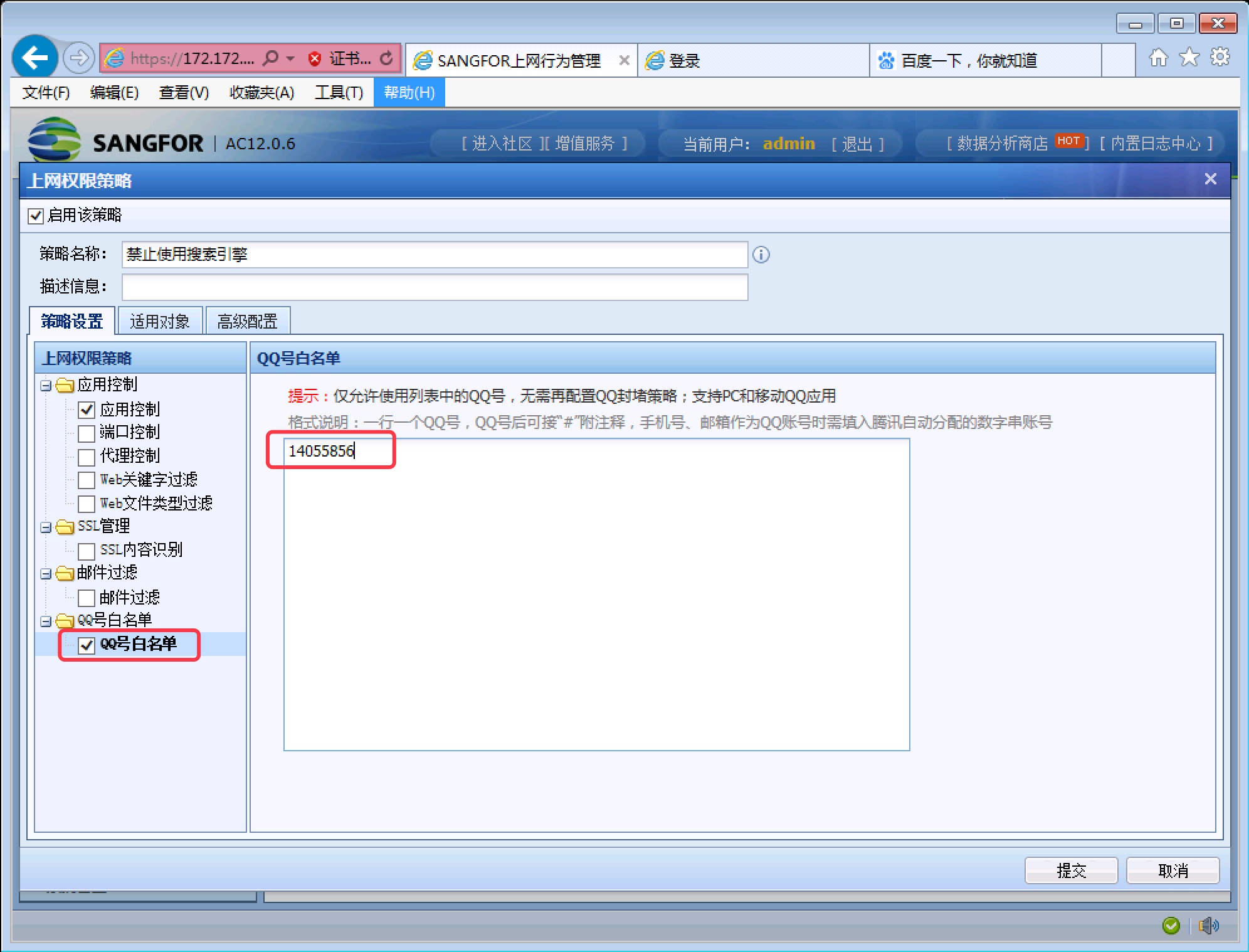The height and width of the screenshot is (952, 1249).
Task: Close the 上网权限策略 dialog with X
Action: 1210,179
